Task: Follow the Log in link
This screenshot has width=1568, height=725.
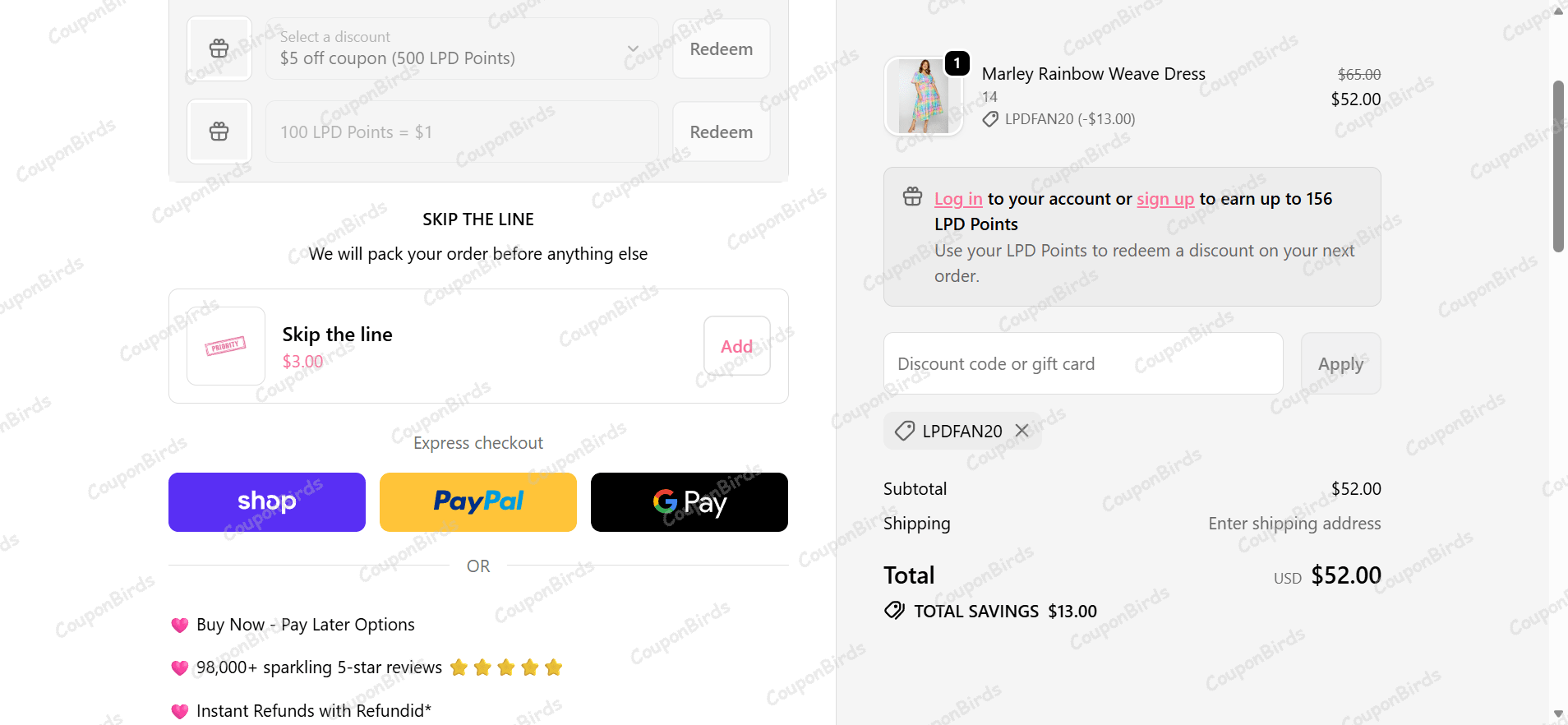Action: click(x=958, y=199)
